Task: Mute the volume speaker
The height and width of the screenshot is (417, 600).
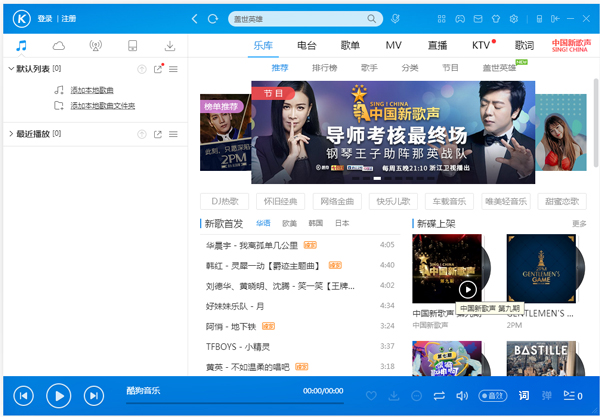Action: (x=462, y=396)
